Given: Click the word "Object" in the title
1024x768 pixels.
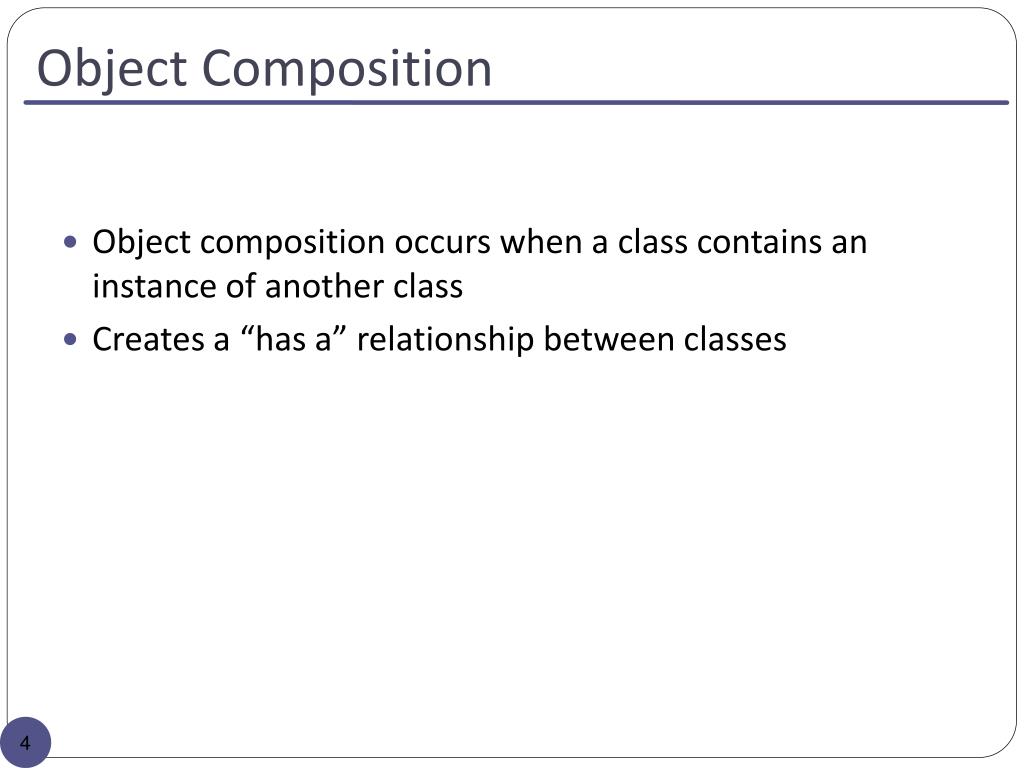Looking at the screenshot, I should pos(112,69).
